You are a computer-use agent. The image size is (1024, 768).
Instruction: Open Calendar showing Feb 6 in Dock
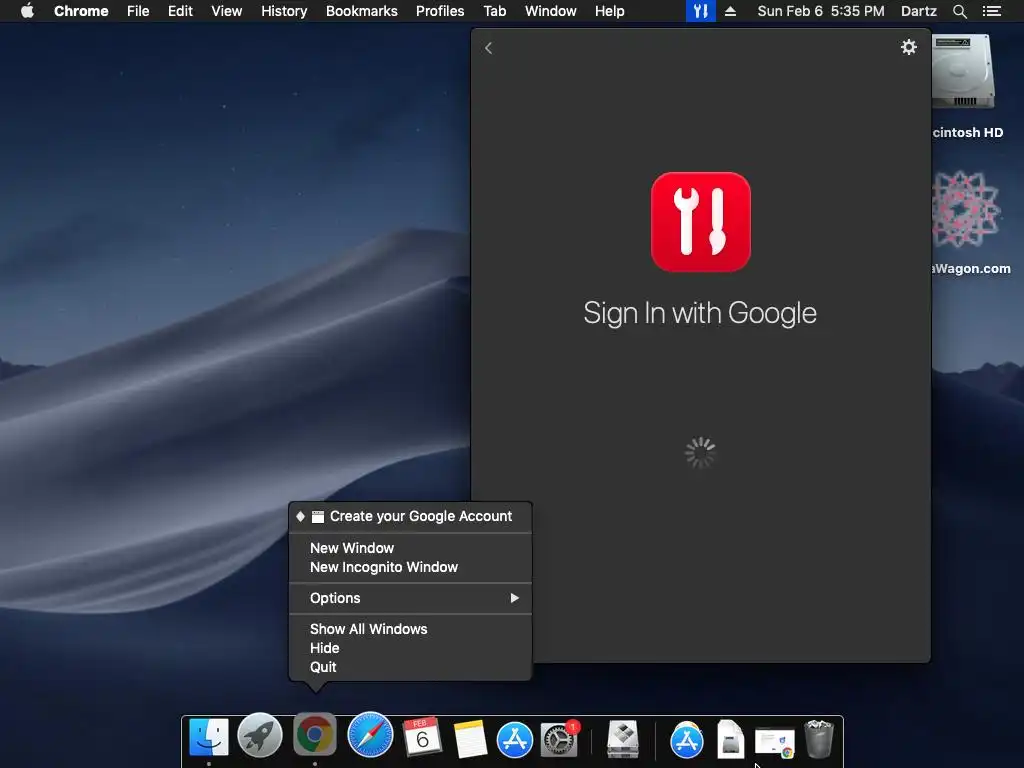click(x=422, y=737)
